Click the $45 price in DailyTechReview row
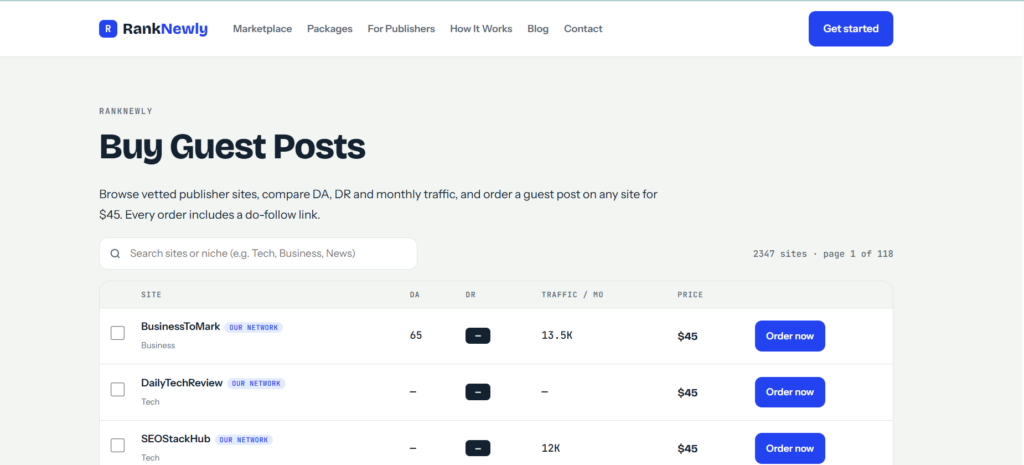 [x=687, y=393]
